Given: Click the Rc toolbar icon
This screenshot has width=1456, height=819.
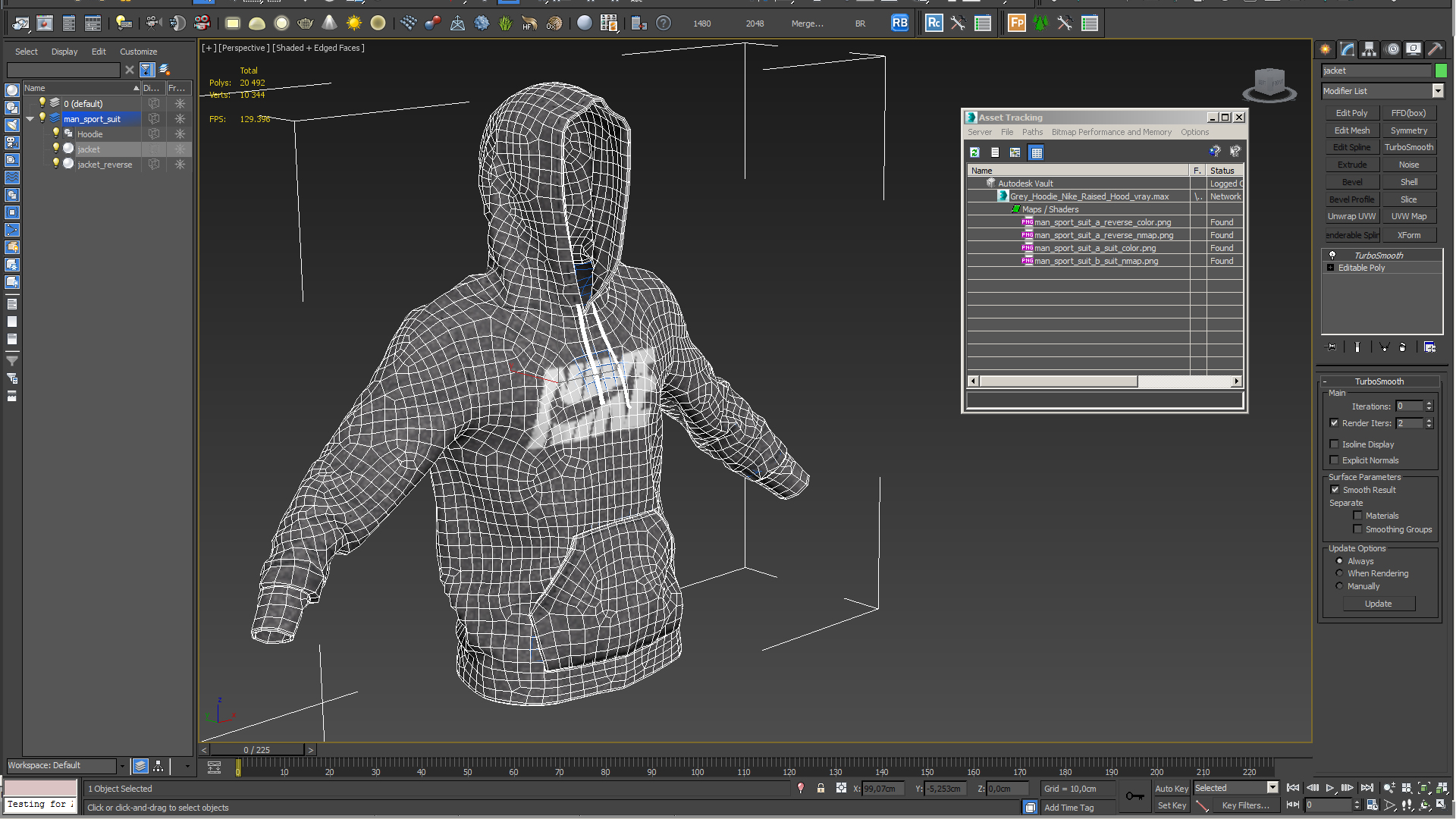Looking at the screenshot, I should pyautogui.click(x=934, y=23).
